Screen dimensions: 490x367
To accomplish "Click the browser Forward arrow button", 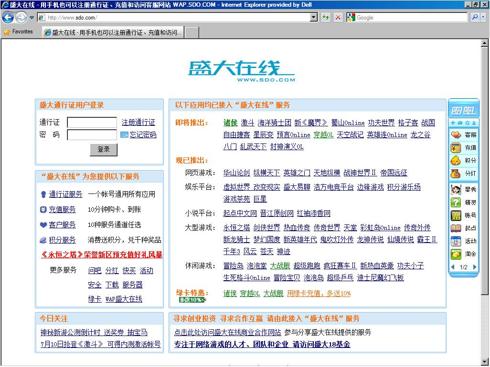I will point(22,17).
